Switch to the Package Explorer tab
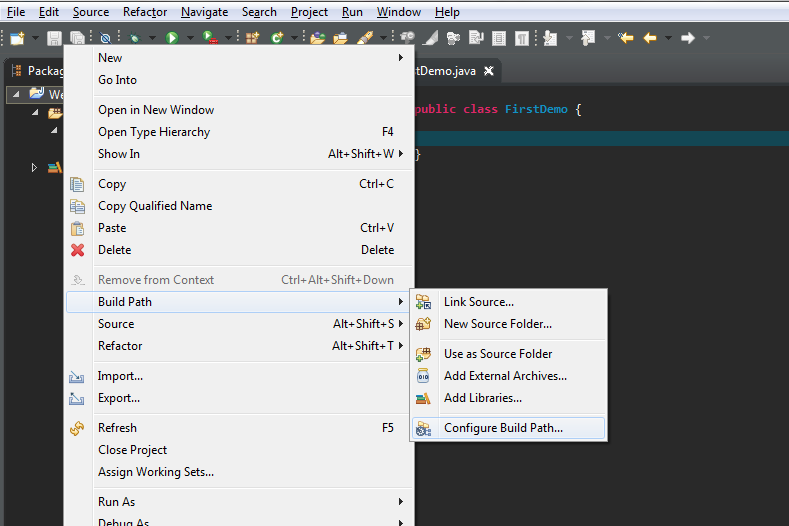789x526 pixels. [x=38, y=70]
